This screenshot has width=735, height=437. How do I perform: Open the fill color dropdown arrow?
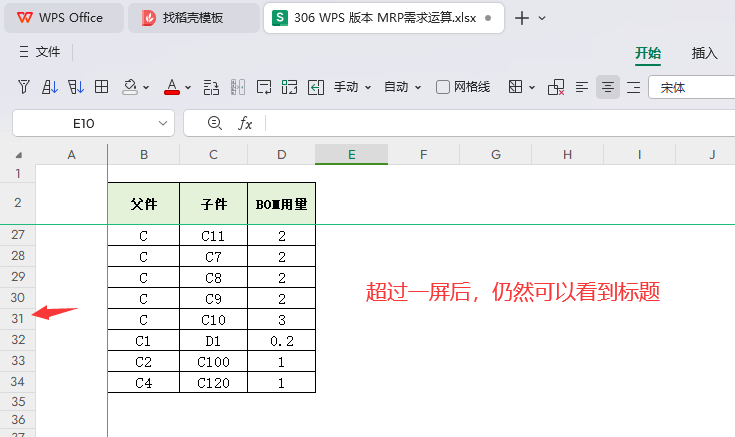point(146,87)
